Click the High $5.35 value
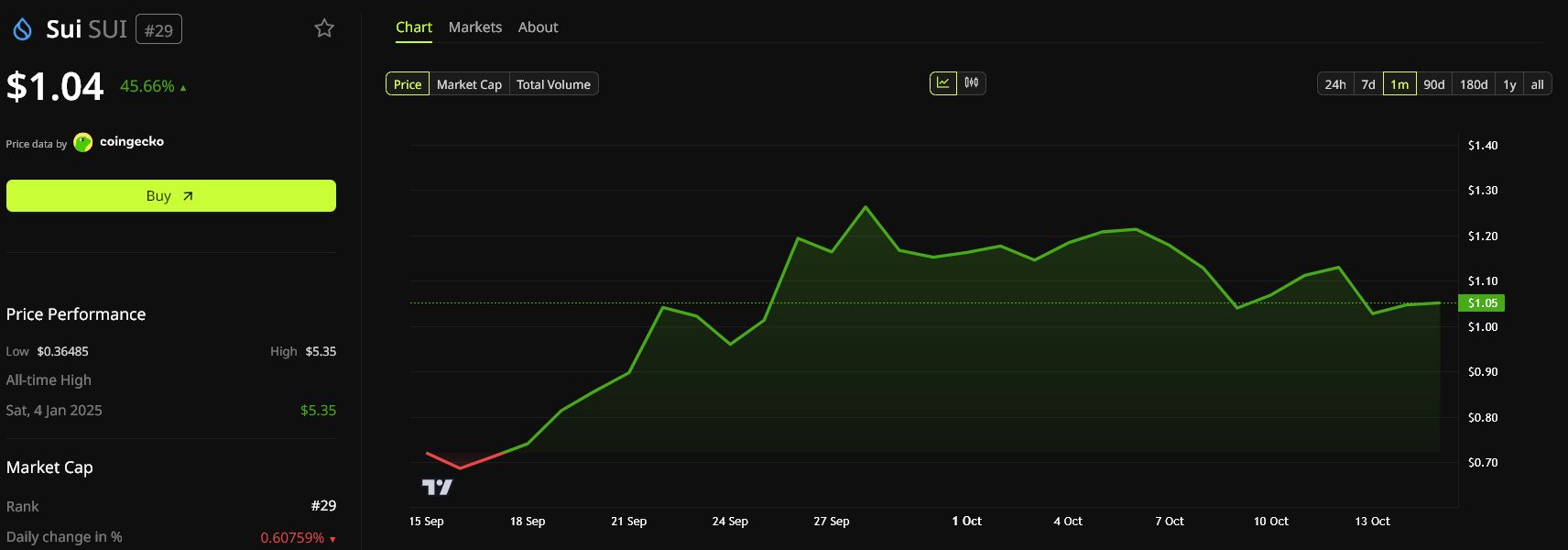Image resolution: width=1568 pixels, height=550 pixels. tap(321, 352)
